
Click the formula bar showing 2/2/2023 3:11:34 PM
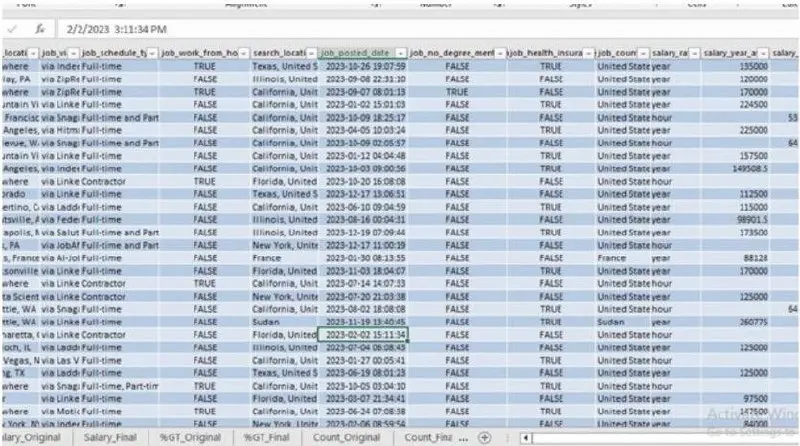click(426, 29)
